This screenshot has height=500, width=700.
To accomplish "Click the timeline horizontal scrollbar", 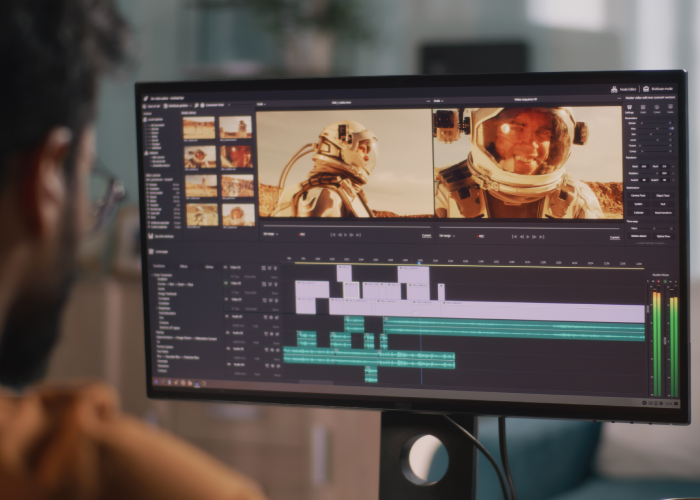I will pyautogui.click(x=316, y=382).
